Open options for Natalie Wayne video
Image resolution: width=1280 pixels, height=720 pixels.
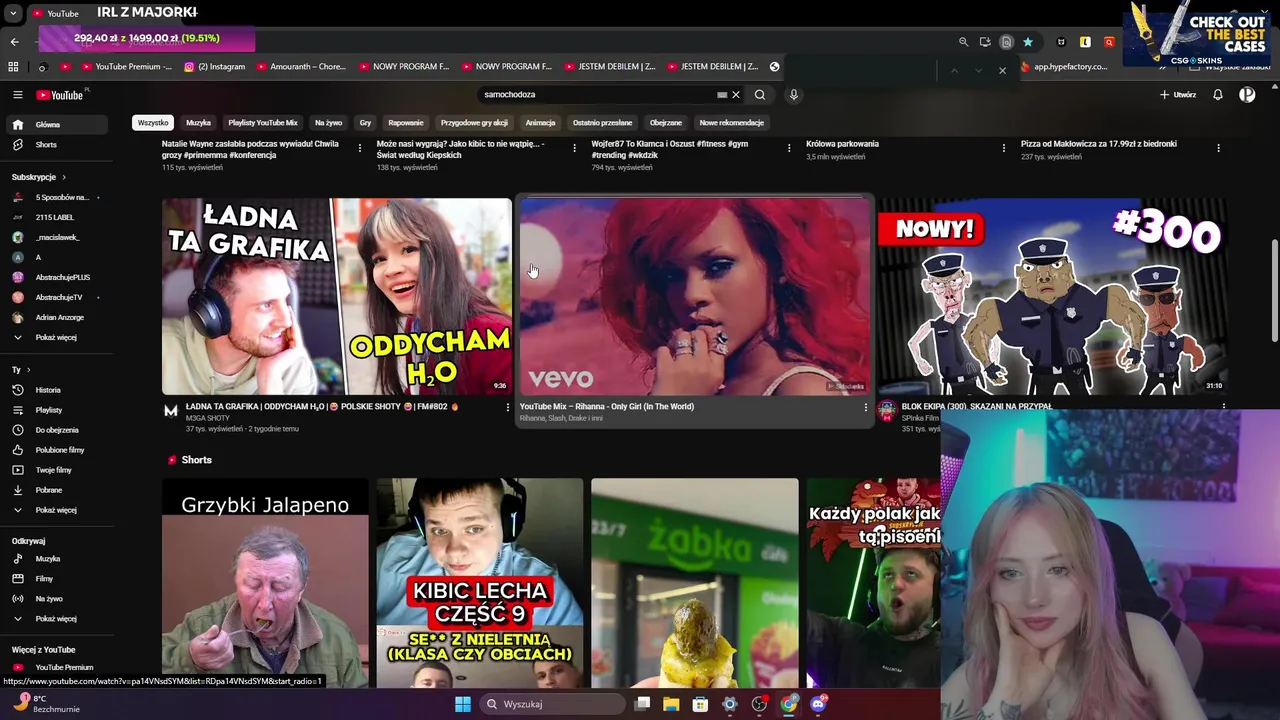(x=360, y=148)
